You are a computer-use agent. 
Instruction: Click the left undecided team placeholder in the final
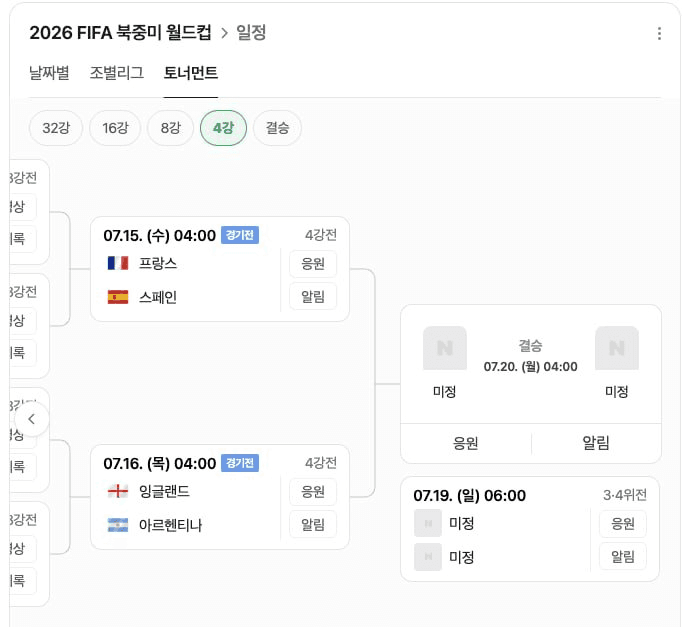(x=445, y=348)
